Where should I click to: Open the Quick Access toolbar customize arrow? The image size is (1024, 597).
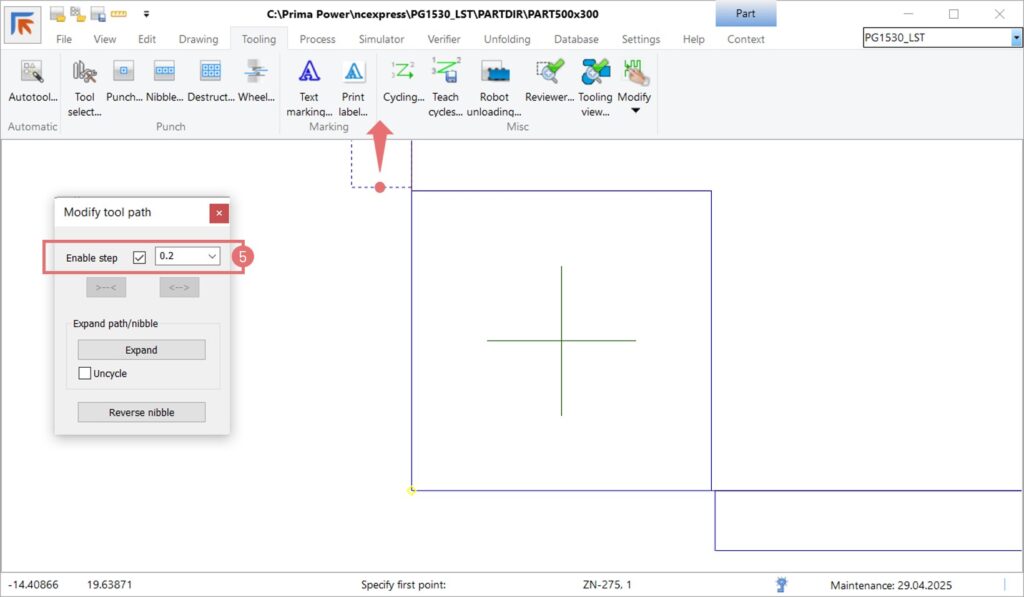[147, 14]
